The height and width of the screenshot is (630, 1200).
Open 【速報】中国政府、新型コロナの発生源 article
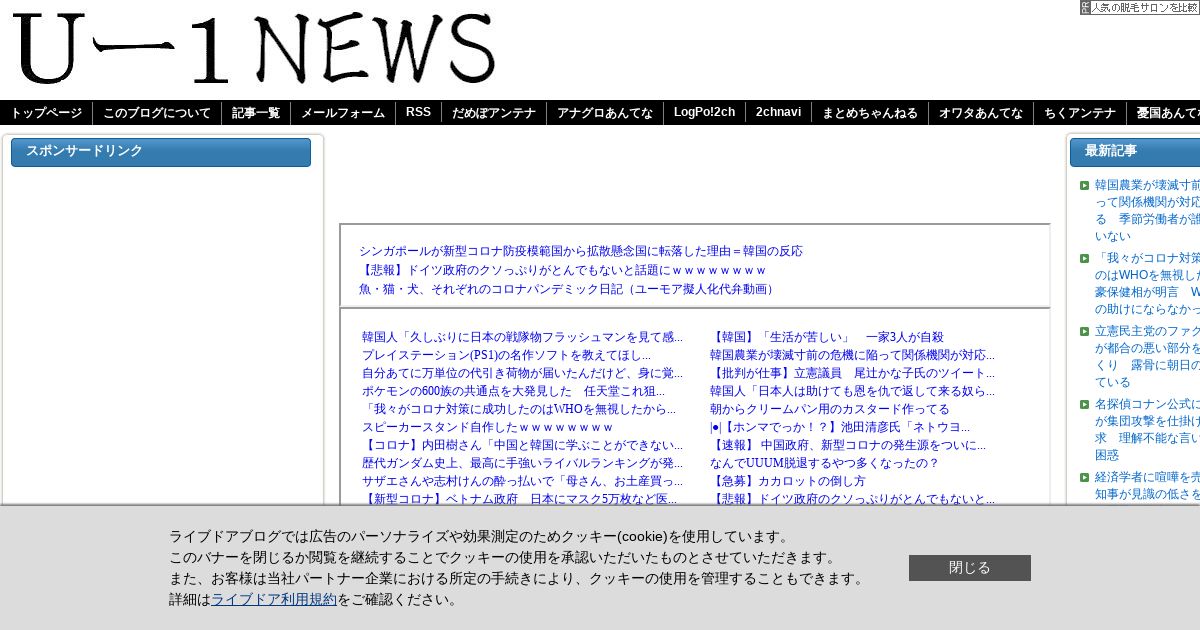[848, 445]
